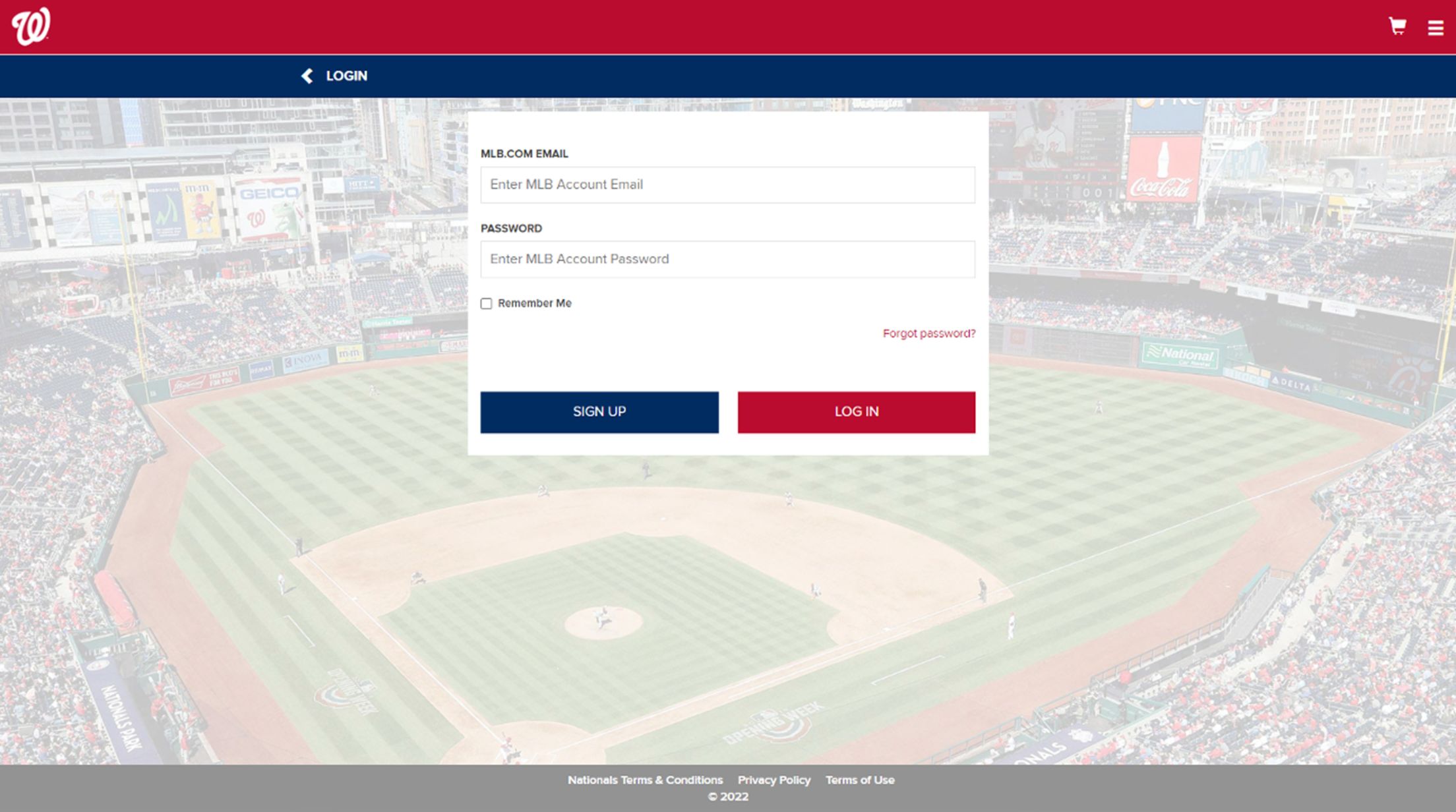Expand the site menu from the top bar
The height and width of the screenshot is (812, 1456).
[x=1435, y=28]
